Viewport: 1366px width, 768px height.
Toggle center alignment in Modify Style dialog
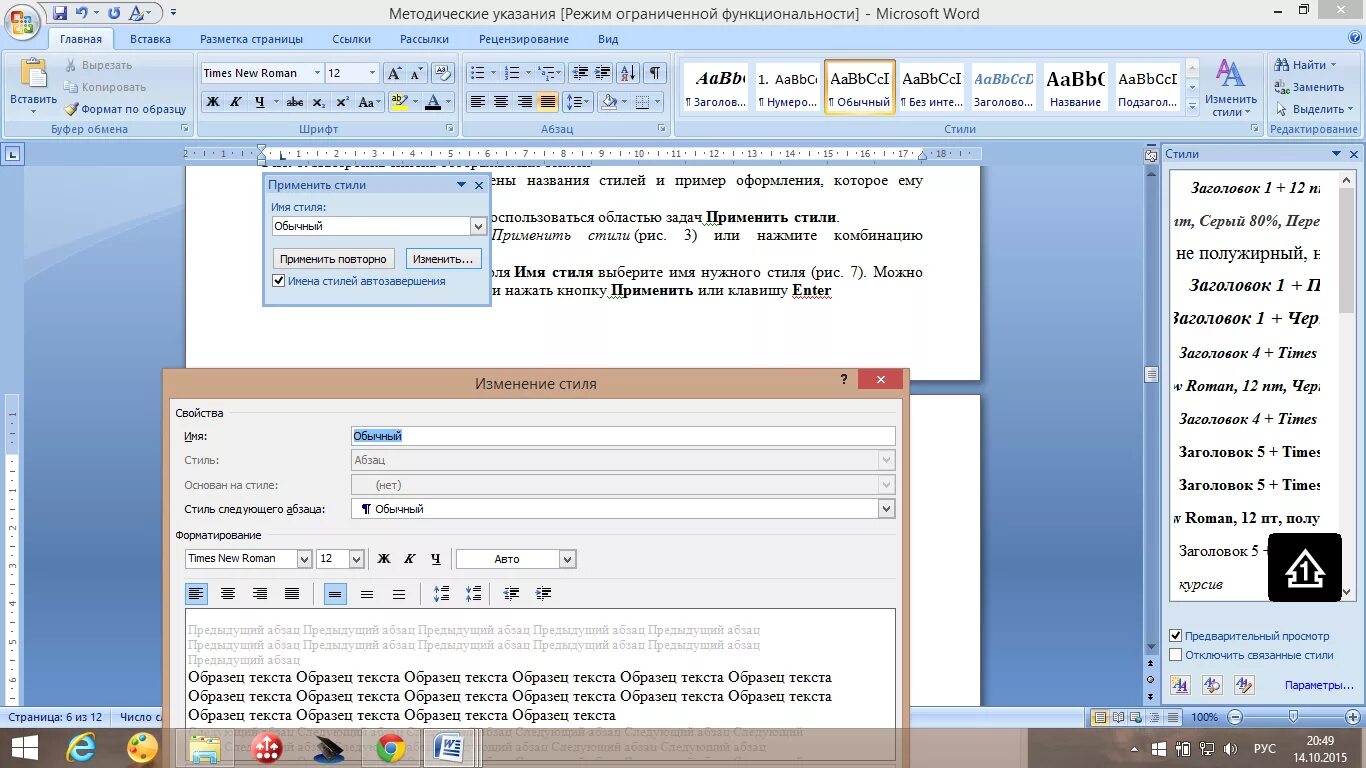coord(228,594)
